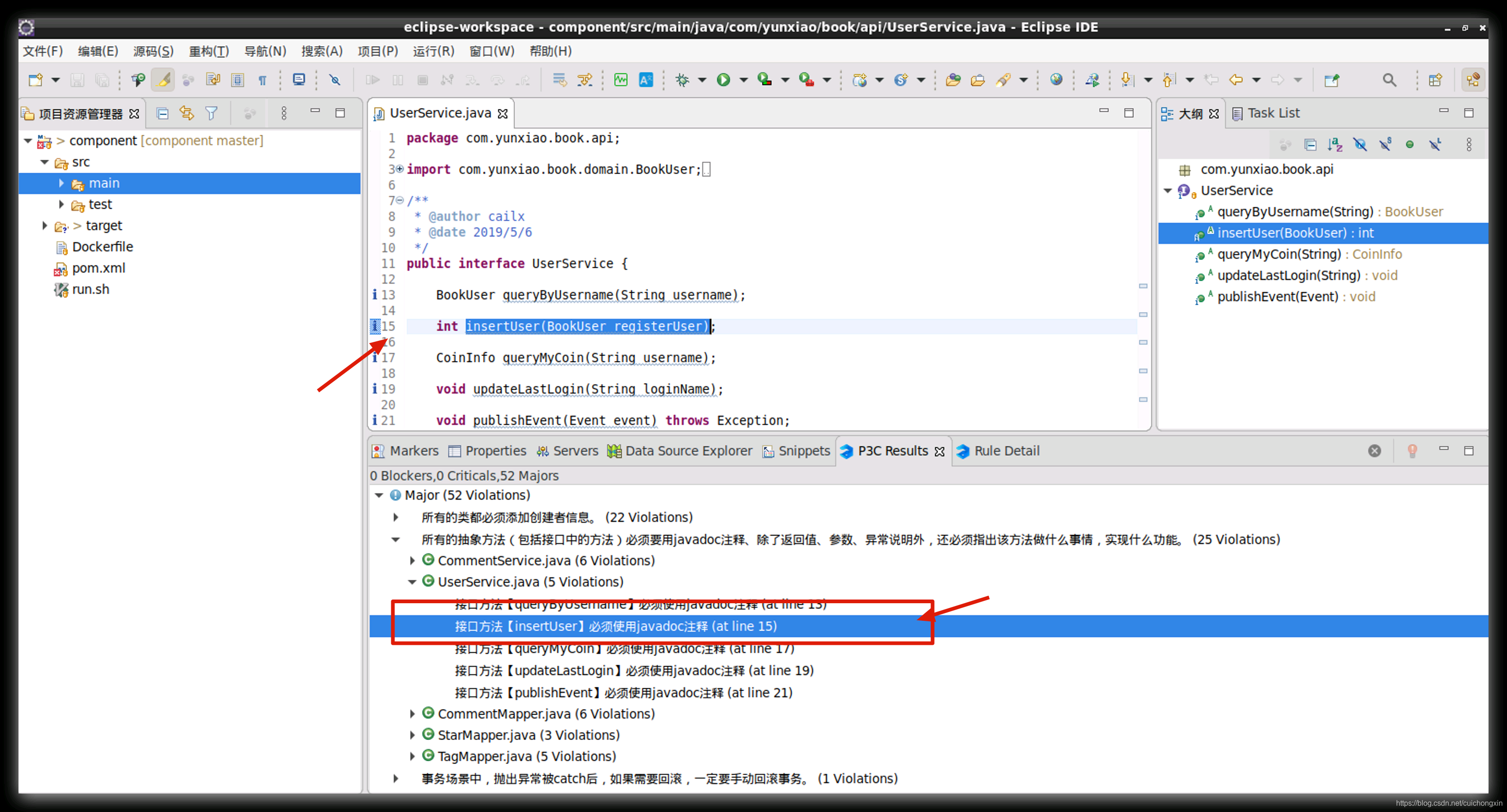
Task: Click the queryByUsername method in Outline
Action: pyautogui.click(x=1300, y=211)
